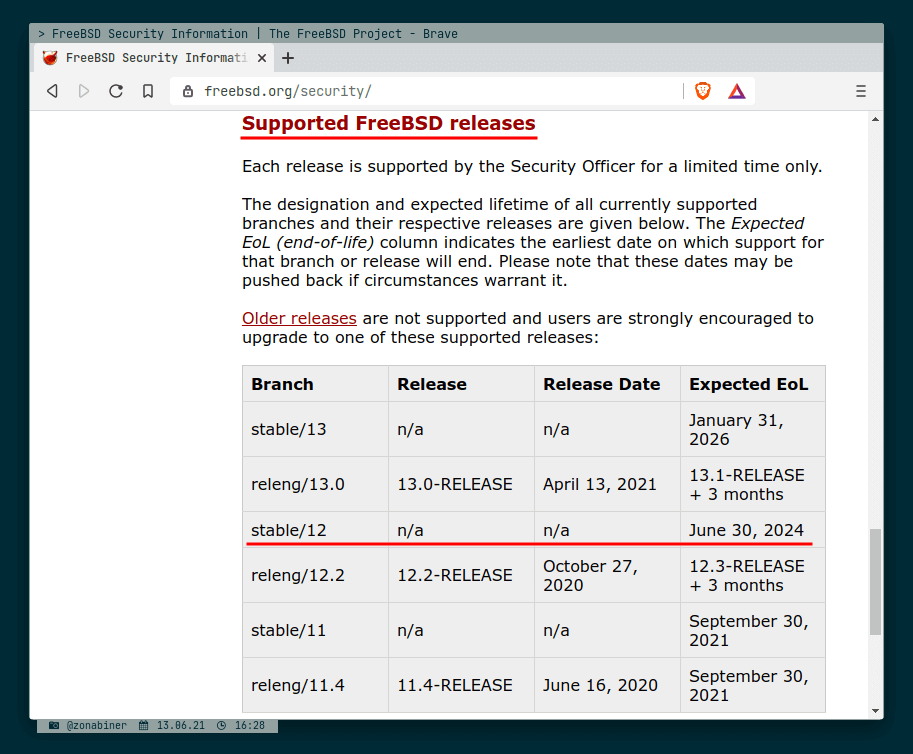Click the forward navigation arrow
Image resolution: width=913 pixels, height=754 pixels.
pos(84,91)
